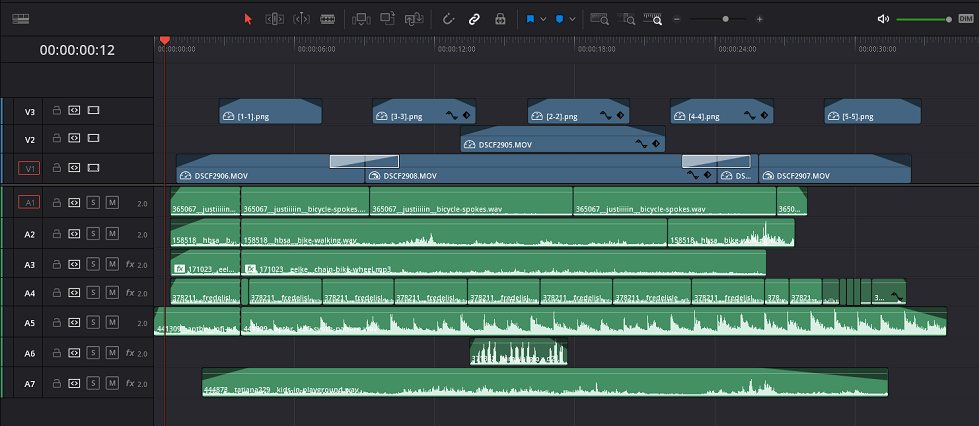The image size is (979, 426).
Task: Disable the V2 video track
Action: 93,138
